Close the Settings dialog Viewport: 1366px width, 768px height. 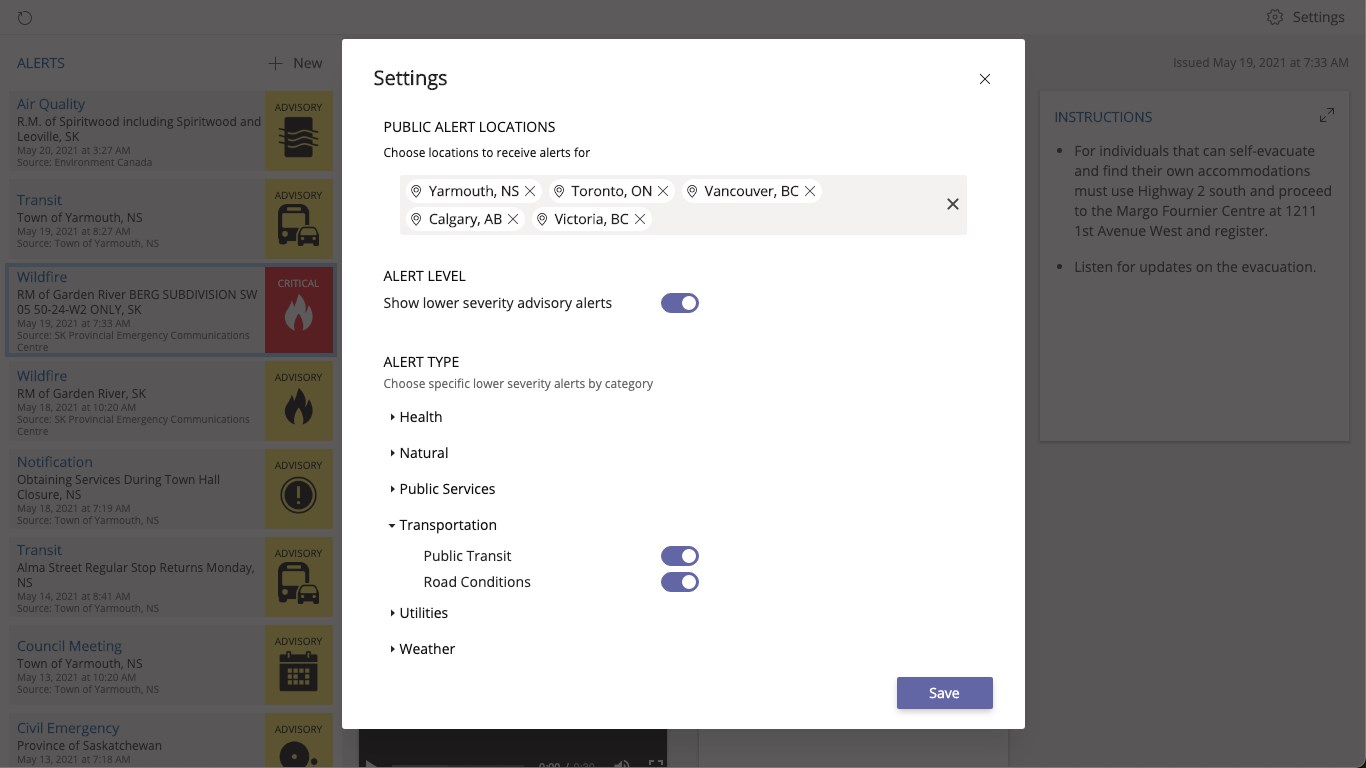985,79
